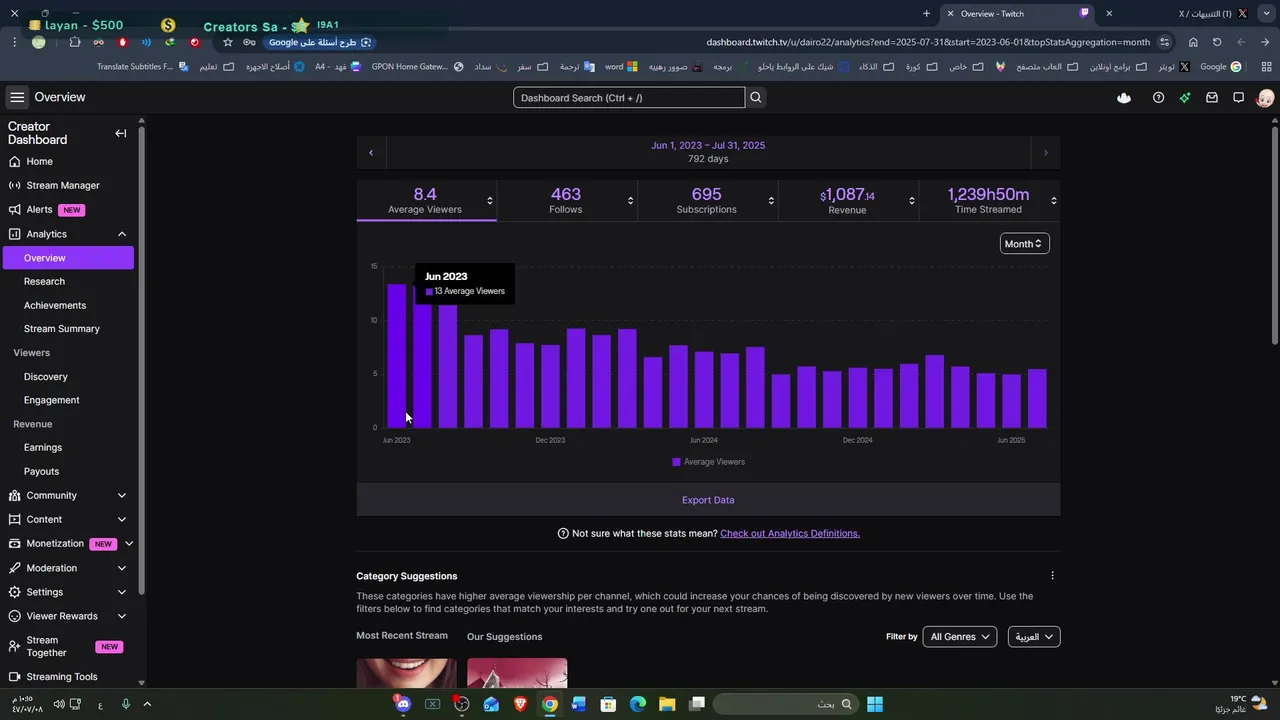Click the Export Data button
This screenshot has width=1280, height=720.
click(708, 500)
